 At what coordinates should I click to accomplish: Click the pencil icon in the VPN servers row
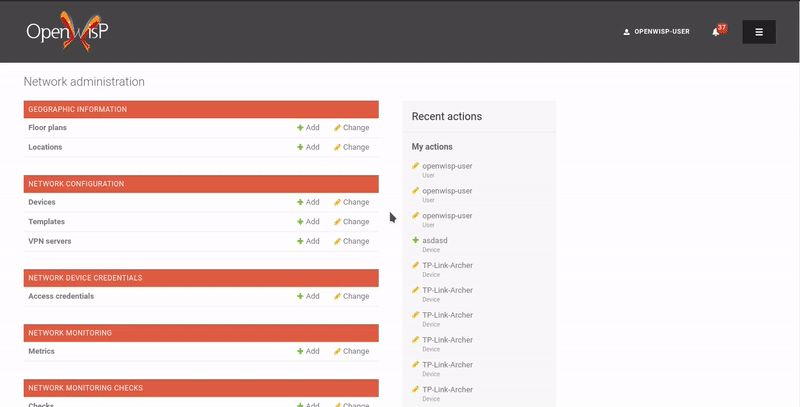click(337, 241)
